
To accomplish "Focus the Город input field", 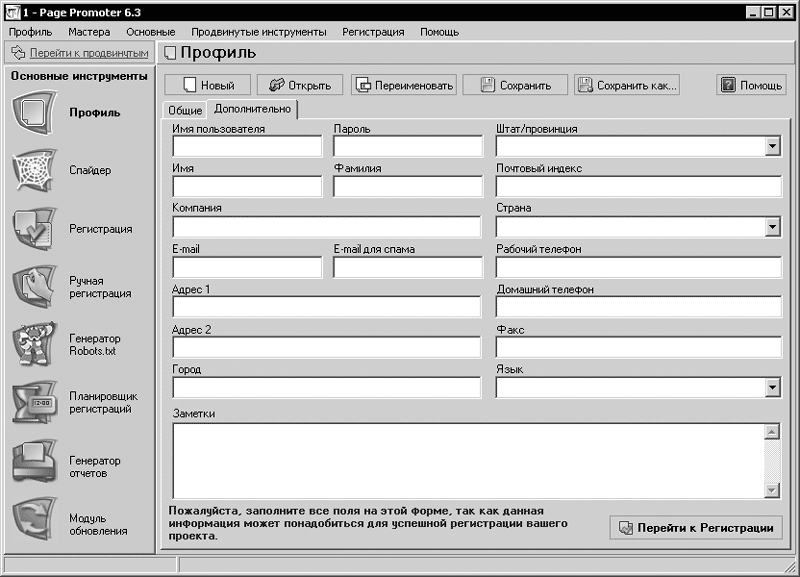I will tap(327, 388).
